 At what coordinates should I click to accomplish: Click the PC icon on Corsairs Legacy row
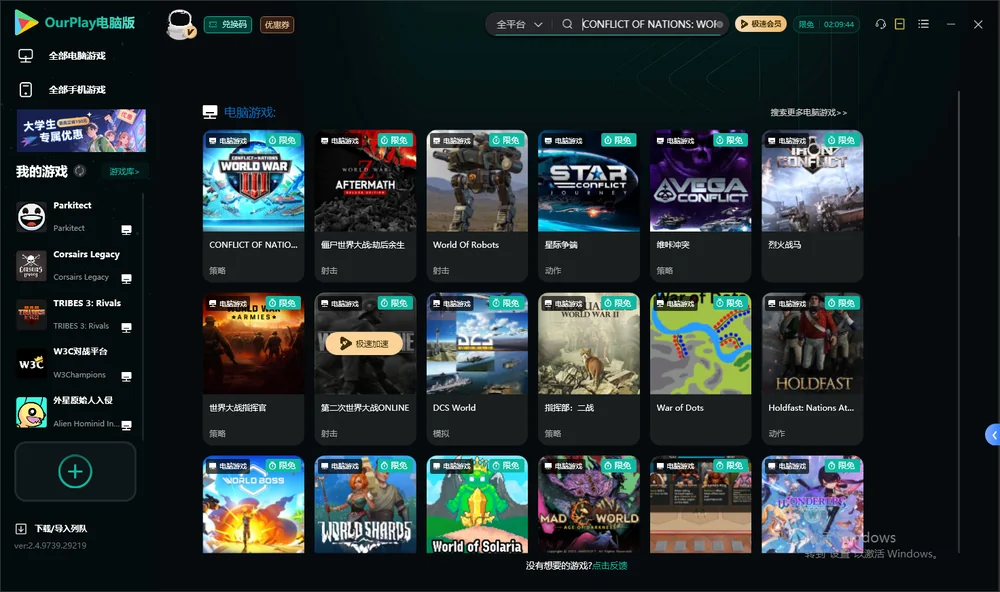pos(126,279)
